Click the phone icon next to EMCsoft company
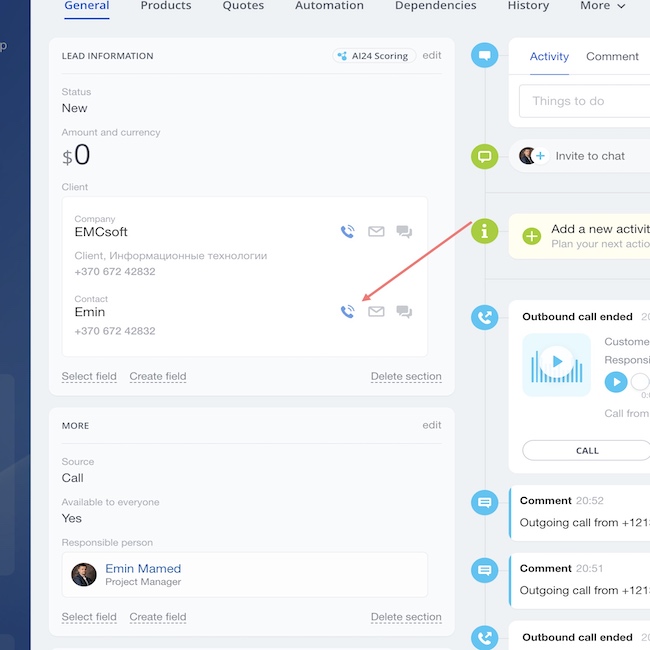 pos(347,232)
